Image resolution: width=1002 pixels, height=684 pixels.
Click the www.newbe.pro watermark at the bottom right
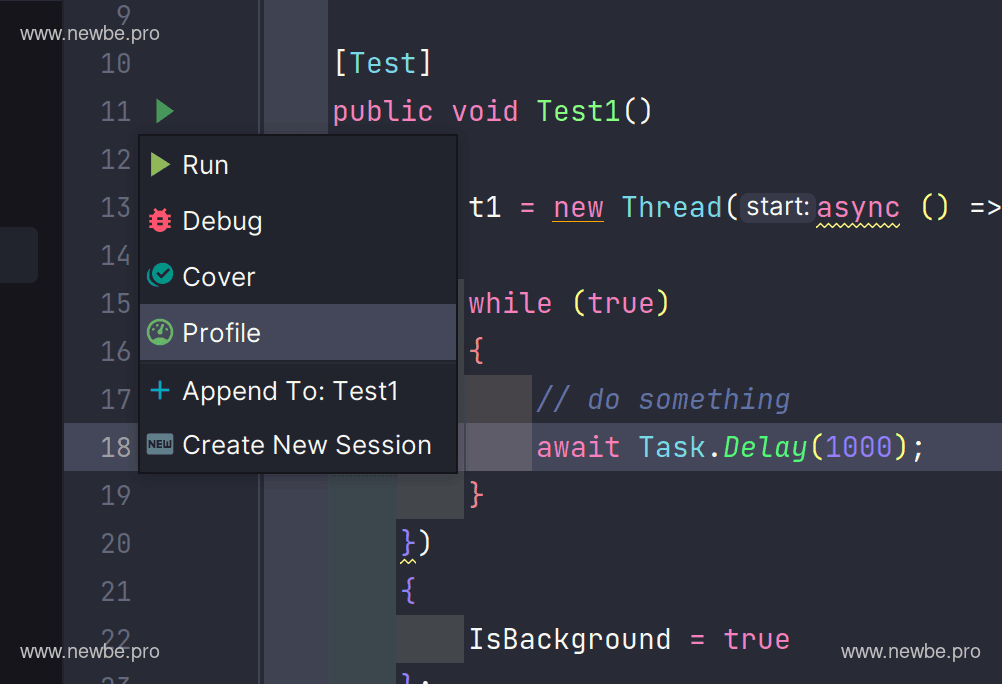910,652
